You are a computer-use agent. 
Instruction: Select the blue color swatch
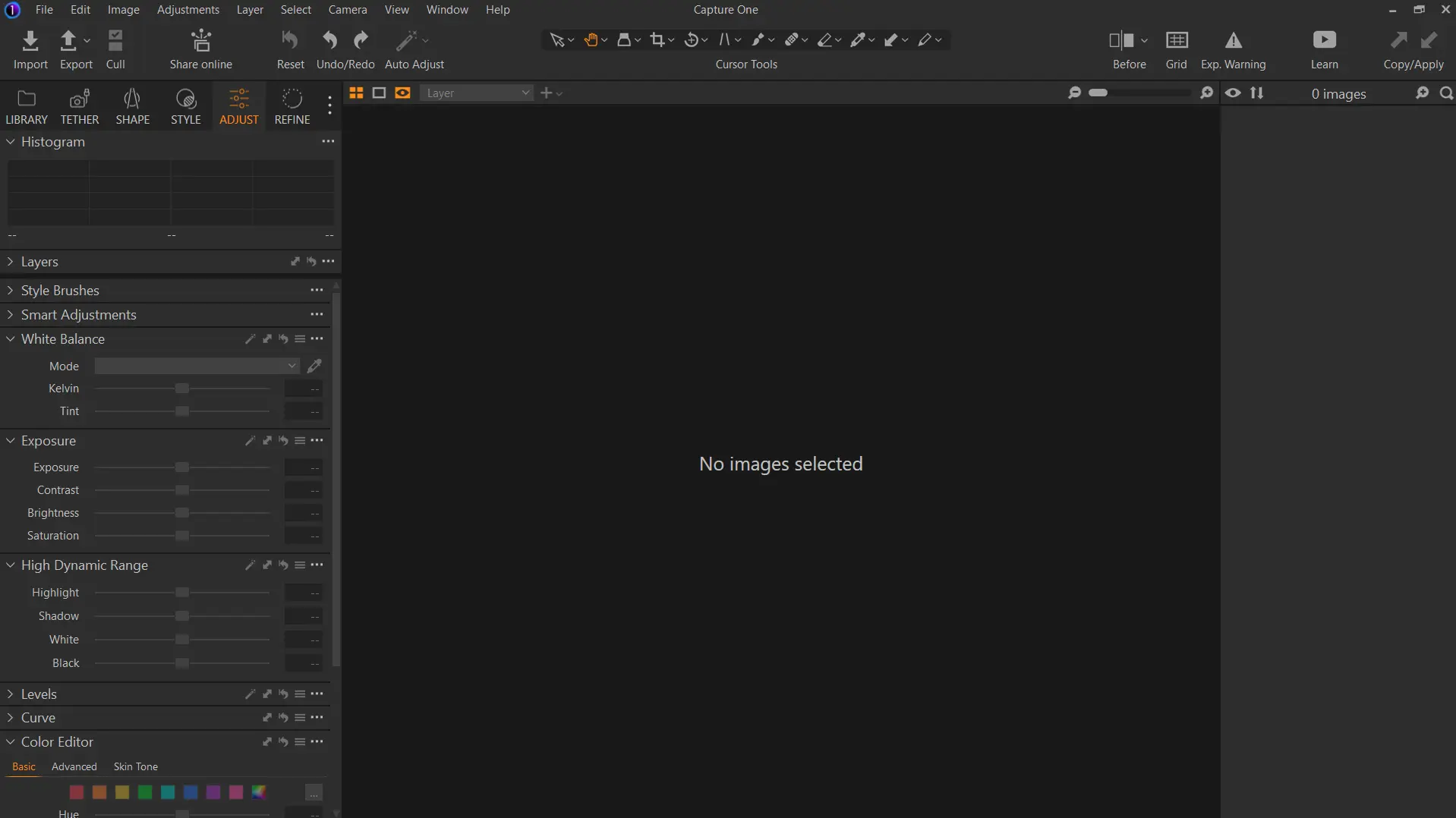[191, 792]
